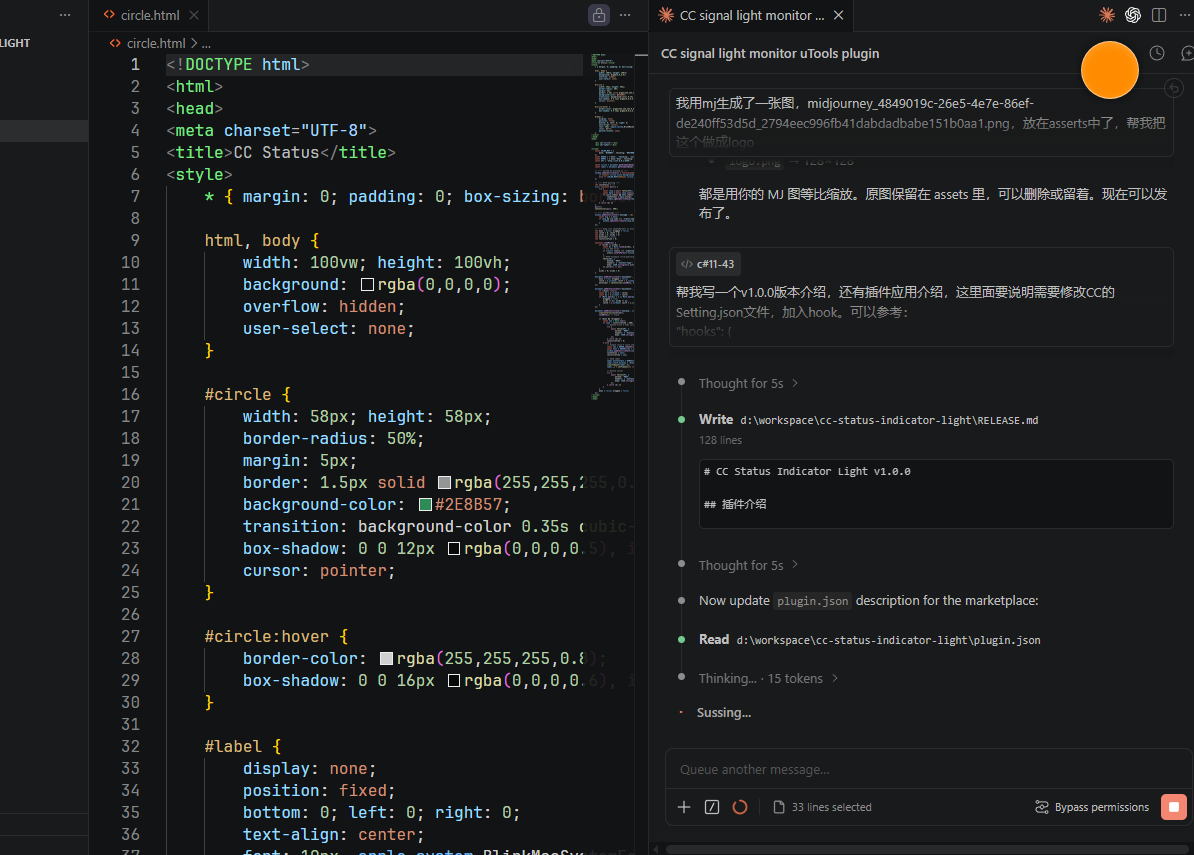Click the html, body selector on line 9
The width and height of the screenshot is (1194, 855).
tap(251, 241)
